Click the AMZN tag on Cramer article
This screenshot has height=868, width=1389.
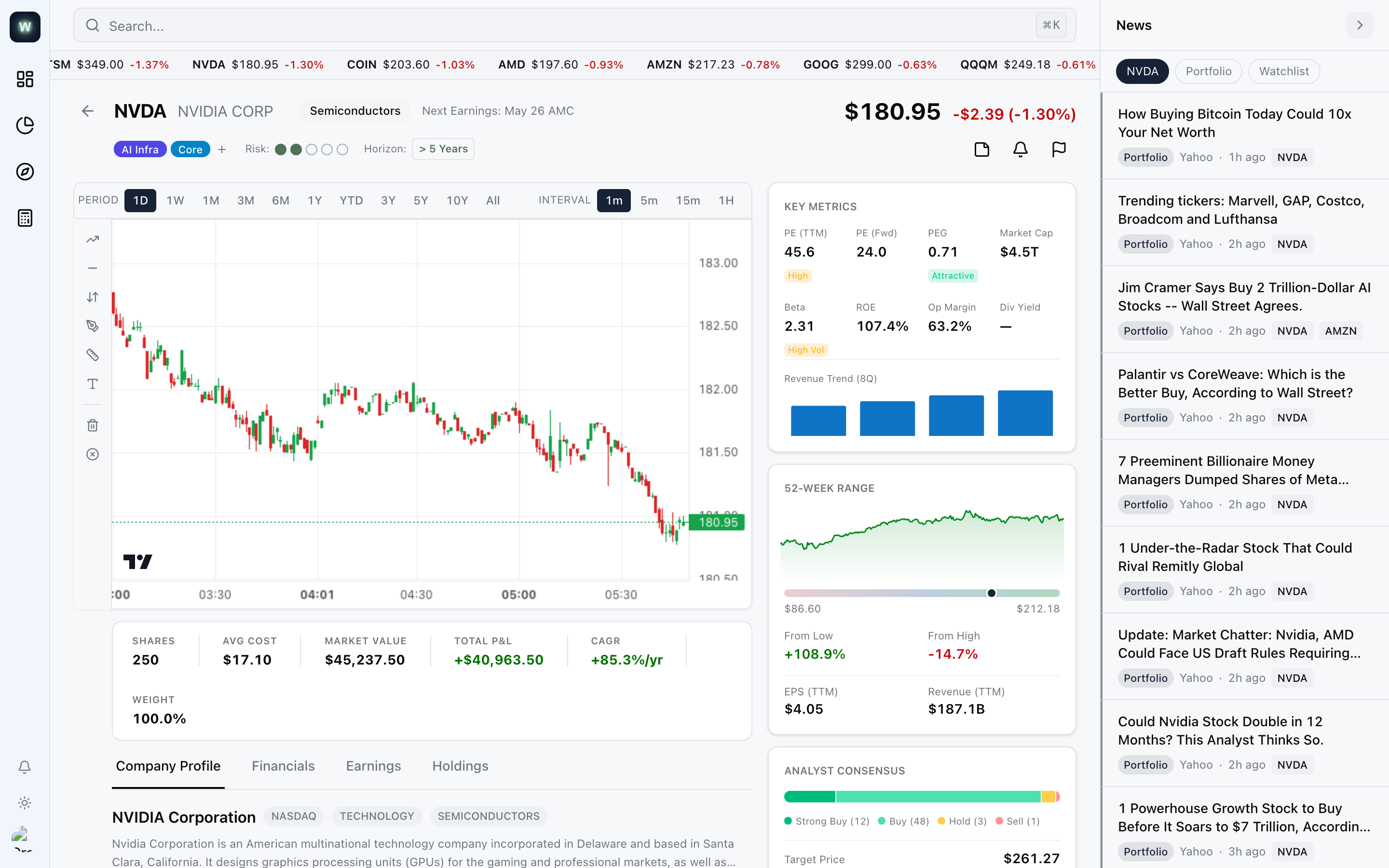1340,331
